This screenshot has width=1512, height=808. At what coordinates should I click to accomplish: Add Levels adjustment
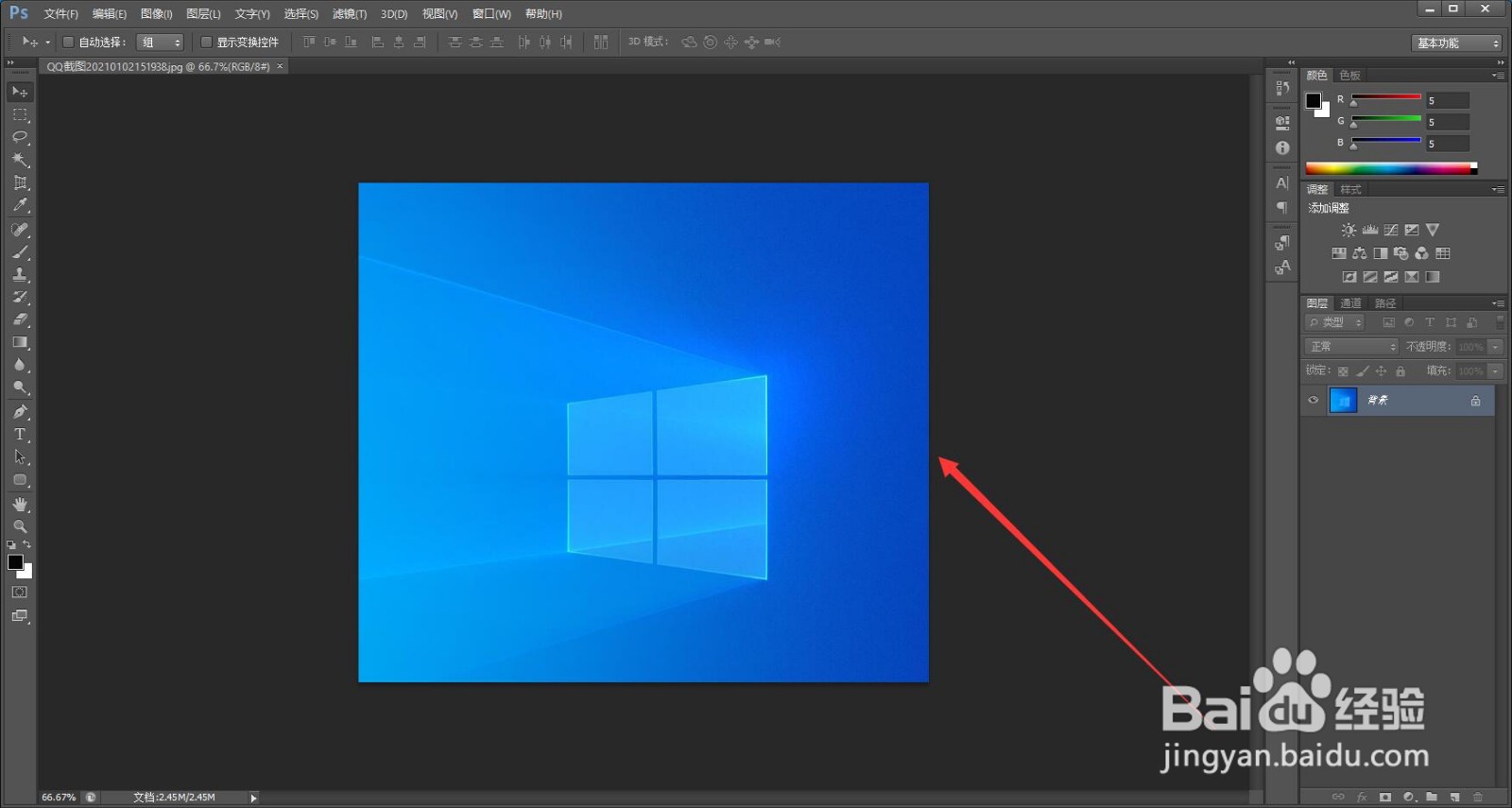[x=1369, y=230]
